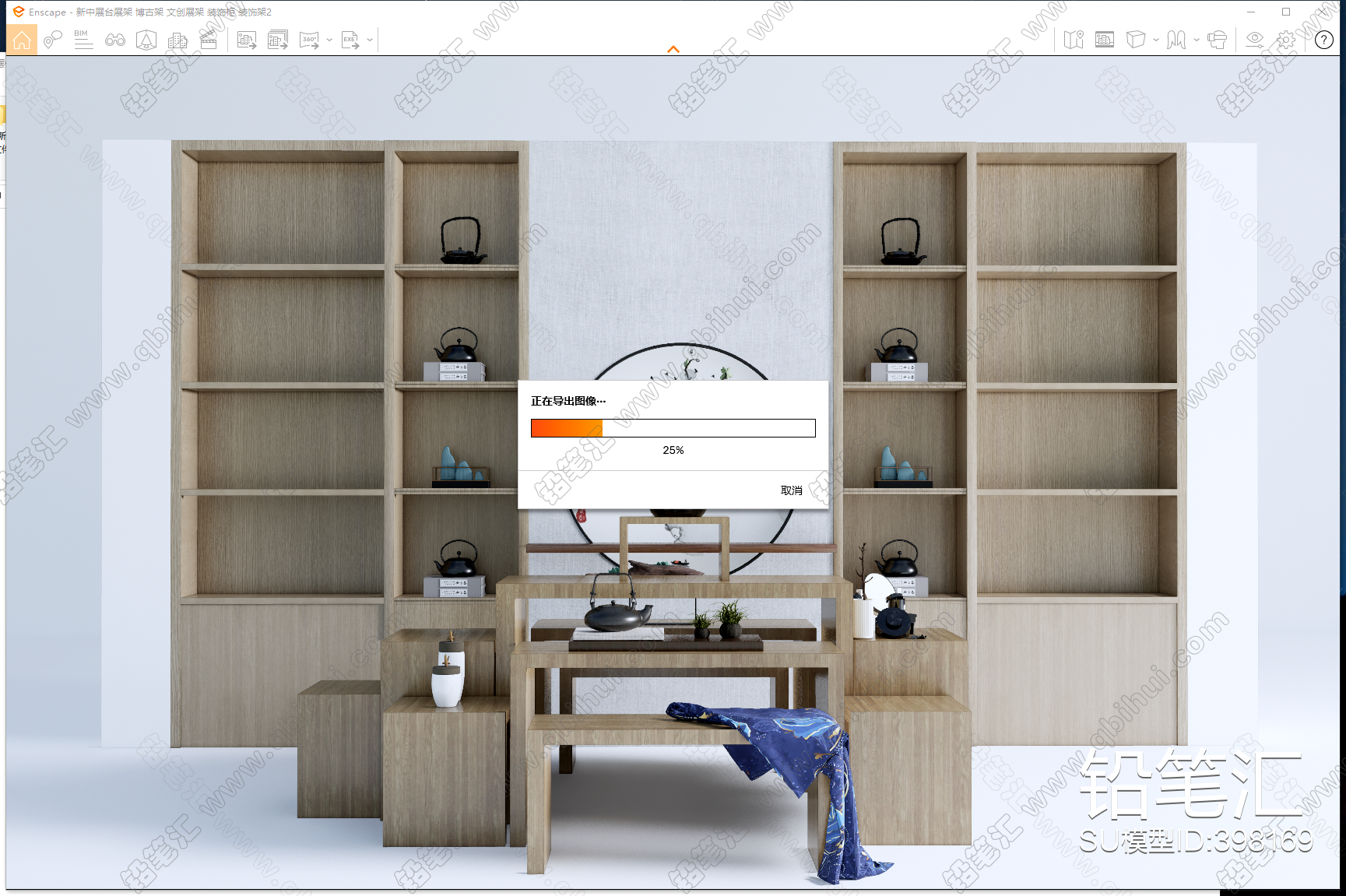The height and width of the screenshot is (896, 1346).
Task: Expand the 360° panorama export dropdown
Action: 329,40
